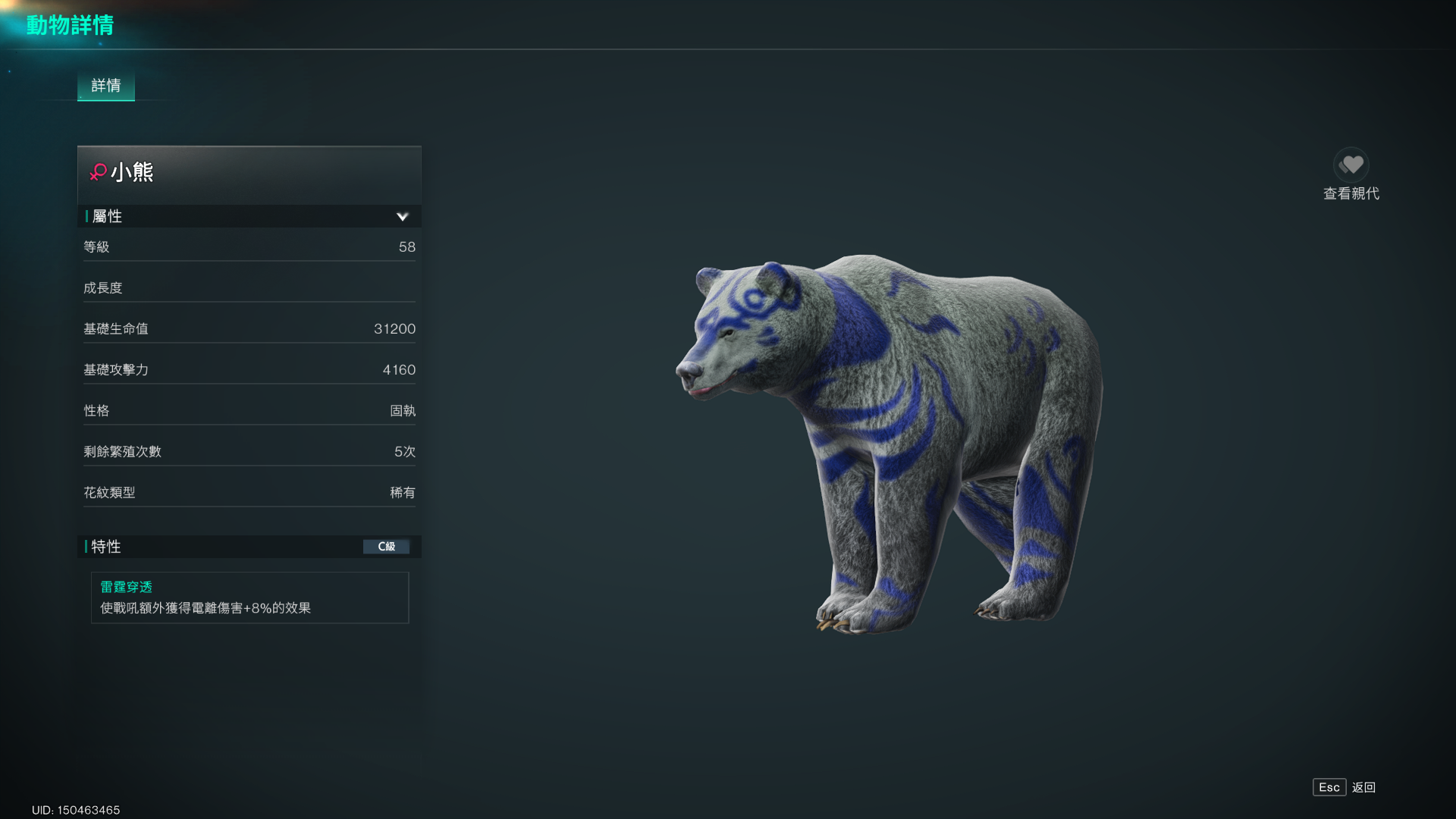Select the 花紋類型 稀有 row
The height and width of the screenshot is (819, 1456).
point(249,493)
